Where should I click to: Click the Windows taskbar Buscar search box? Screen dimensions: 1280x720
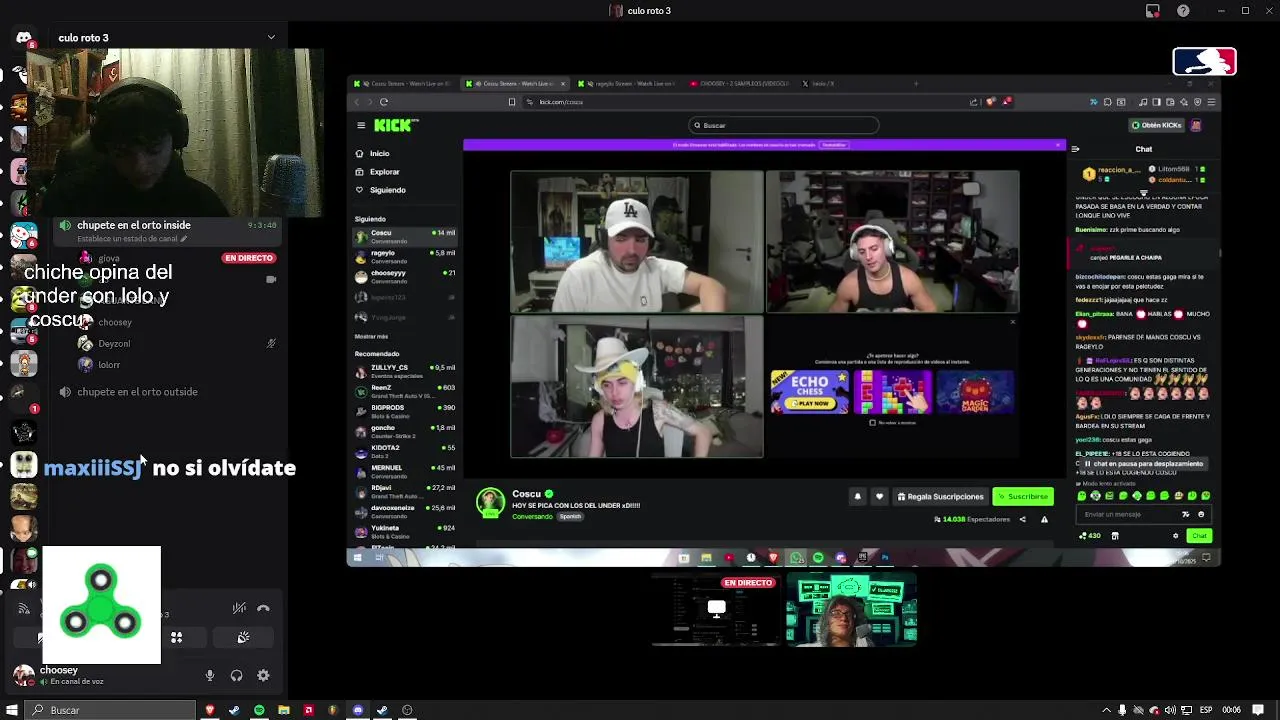click(110, 710)
